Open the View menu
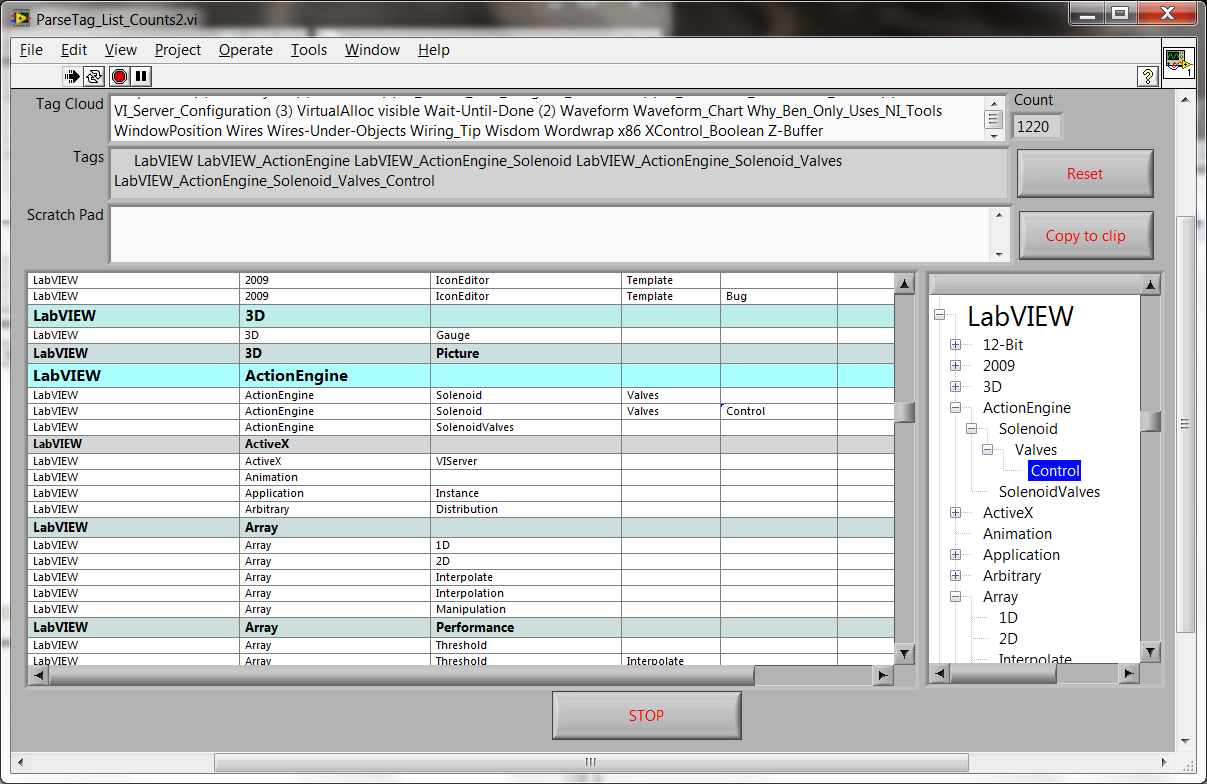The image size is (1207, 784). (121, 50)
